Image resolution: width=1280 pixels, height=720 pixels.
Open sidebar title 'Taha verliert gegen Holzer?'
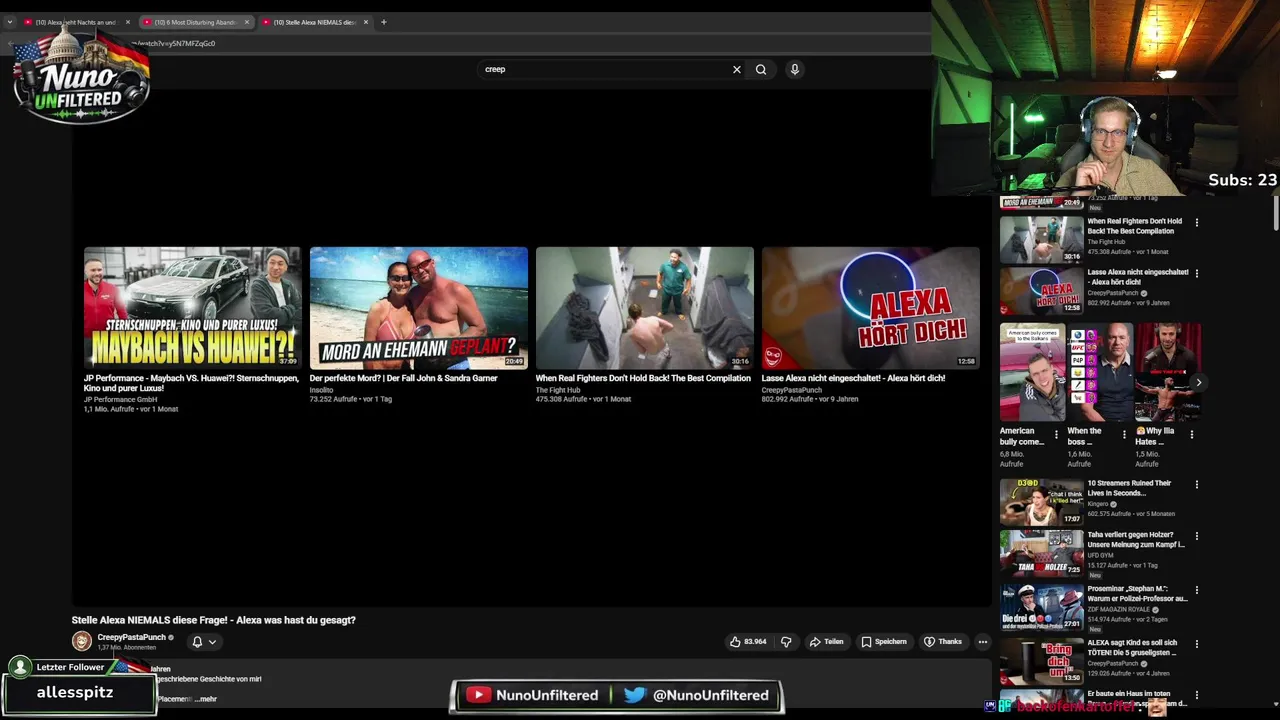pyautogui.click(x=1135, y=540)
